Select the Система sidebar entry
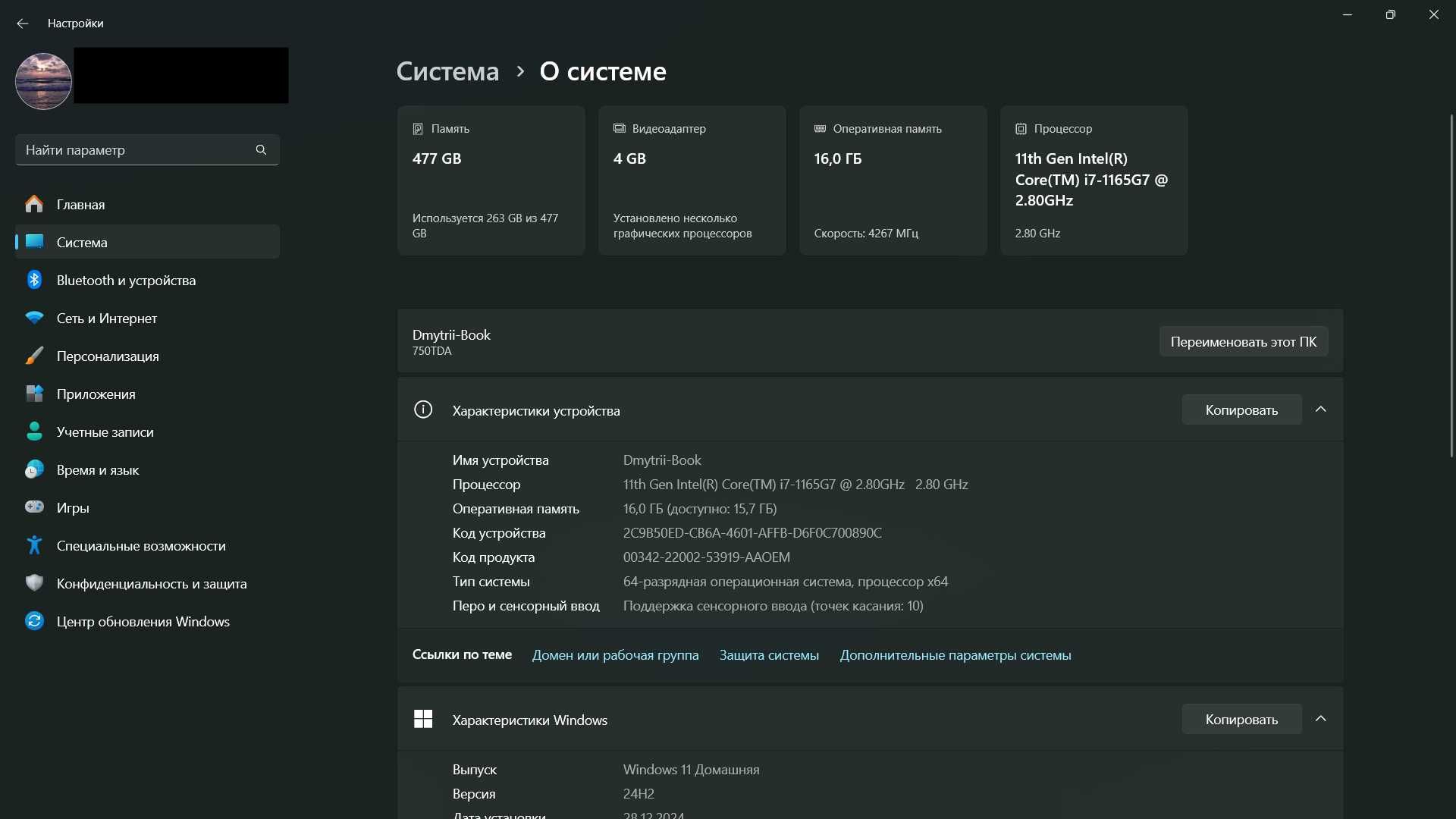Screen dimensions: 1456x819 click(147, 242)
